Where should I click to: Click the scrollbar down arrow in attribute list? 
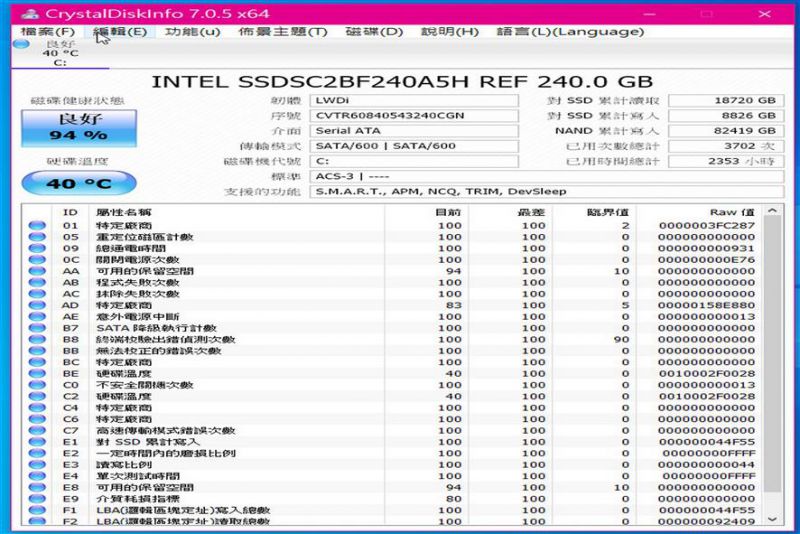click(772, 519)
